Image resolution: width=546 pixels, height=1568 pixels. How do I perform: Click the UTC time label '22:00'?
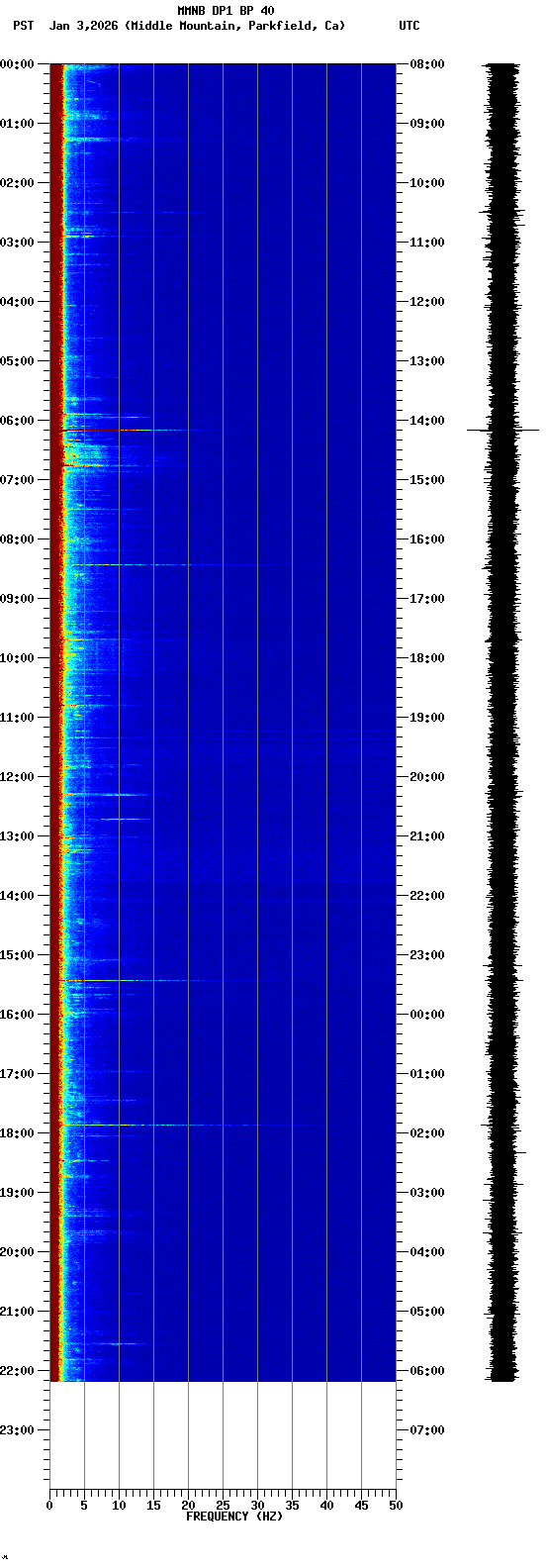click(x=426, y=896)
